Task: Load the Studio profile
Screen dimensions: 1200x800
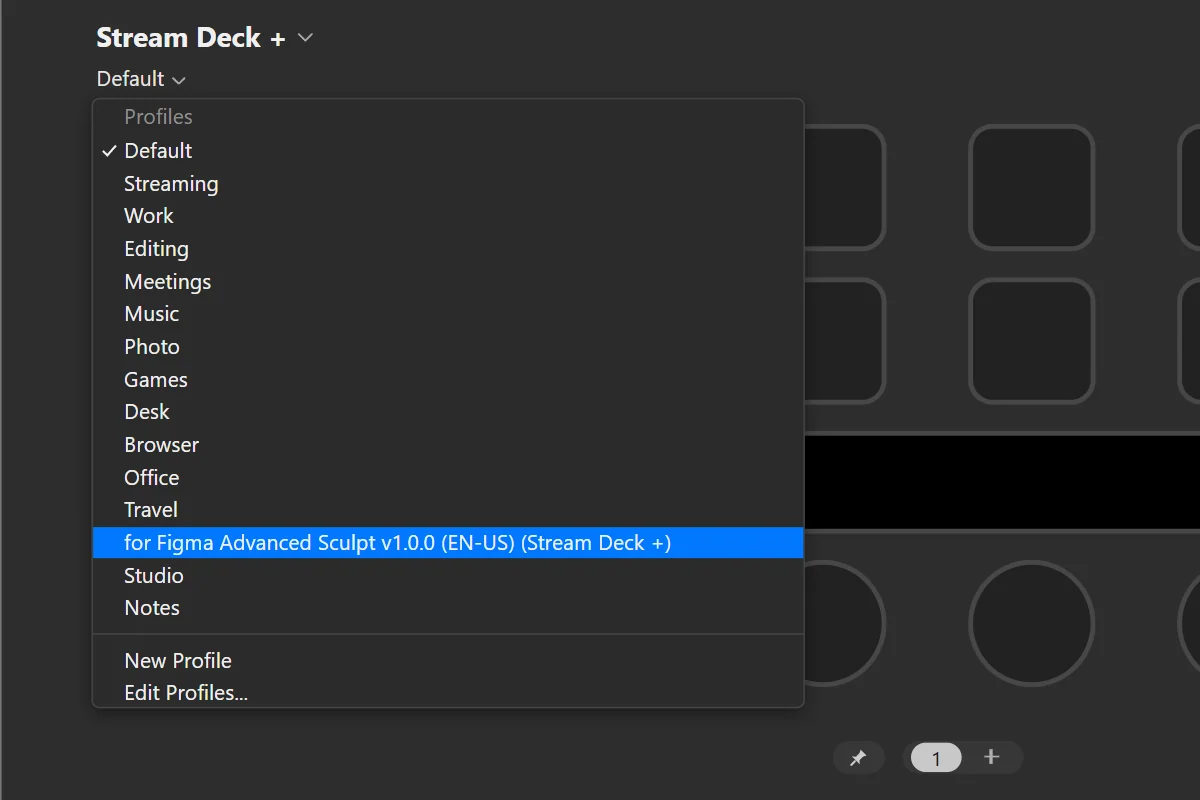Action: point(448,576)
